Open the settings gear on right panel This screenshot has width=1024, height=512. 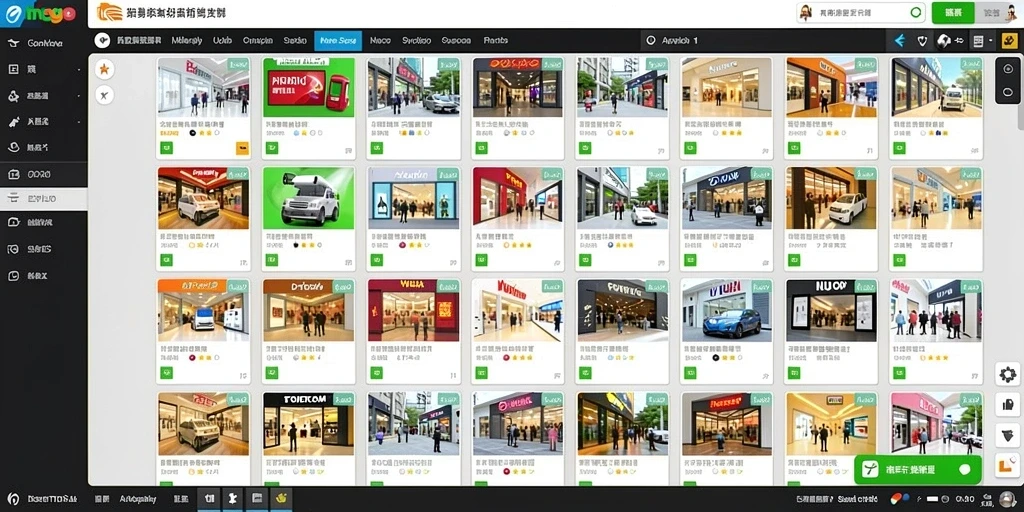pyautogui.click(x=1008, y=374)
